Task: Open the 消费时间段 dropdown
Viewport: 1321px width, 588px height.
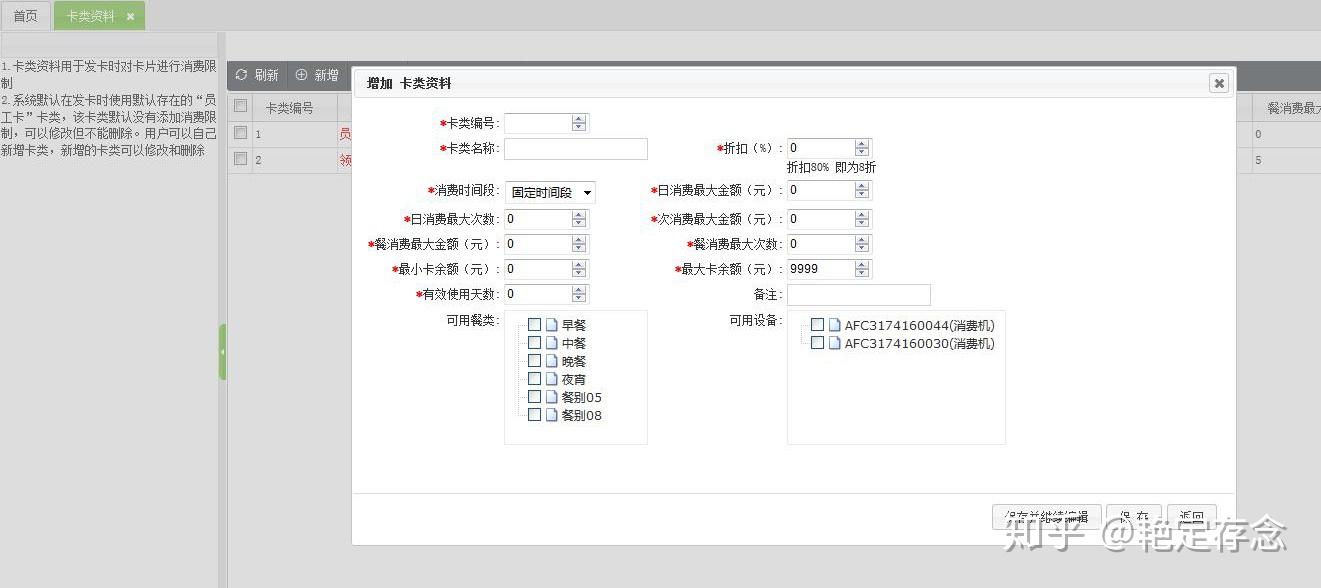Action: [550, 192]
